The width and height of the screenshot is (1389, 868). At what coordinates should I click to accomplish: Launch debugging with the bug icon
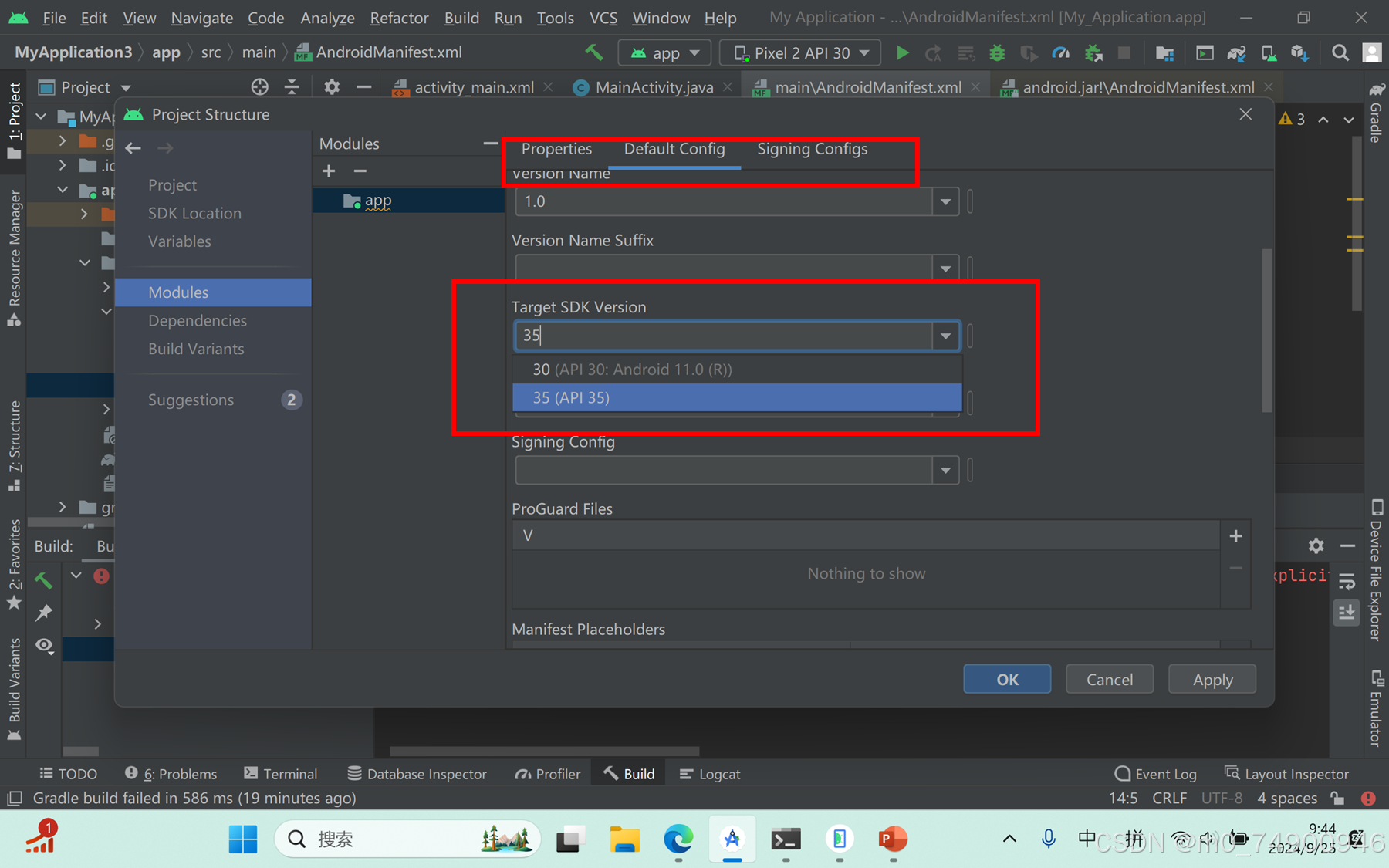(x=997, y=52)
